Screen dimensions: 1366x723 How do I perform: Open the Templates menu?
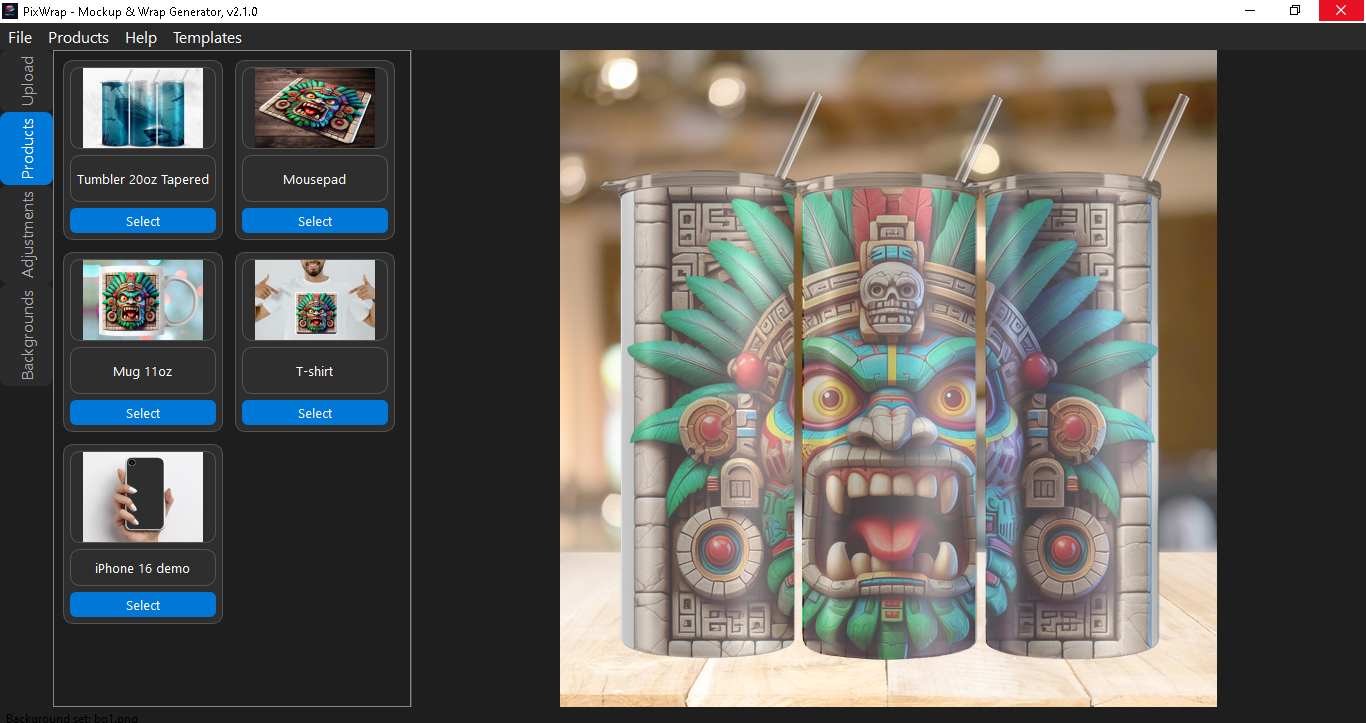(x=207, y=38)
